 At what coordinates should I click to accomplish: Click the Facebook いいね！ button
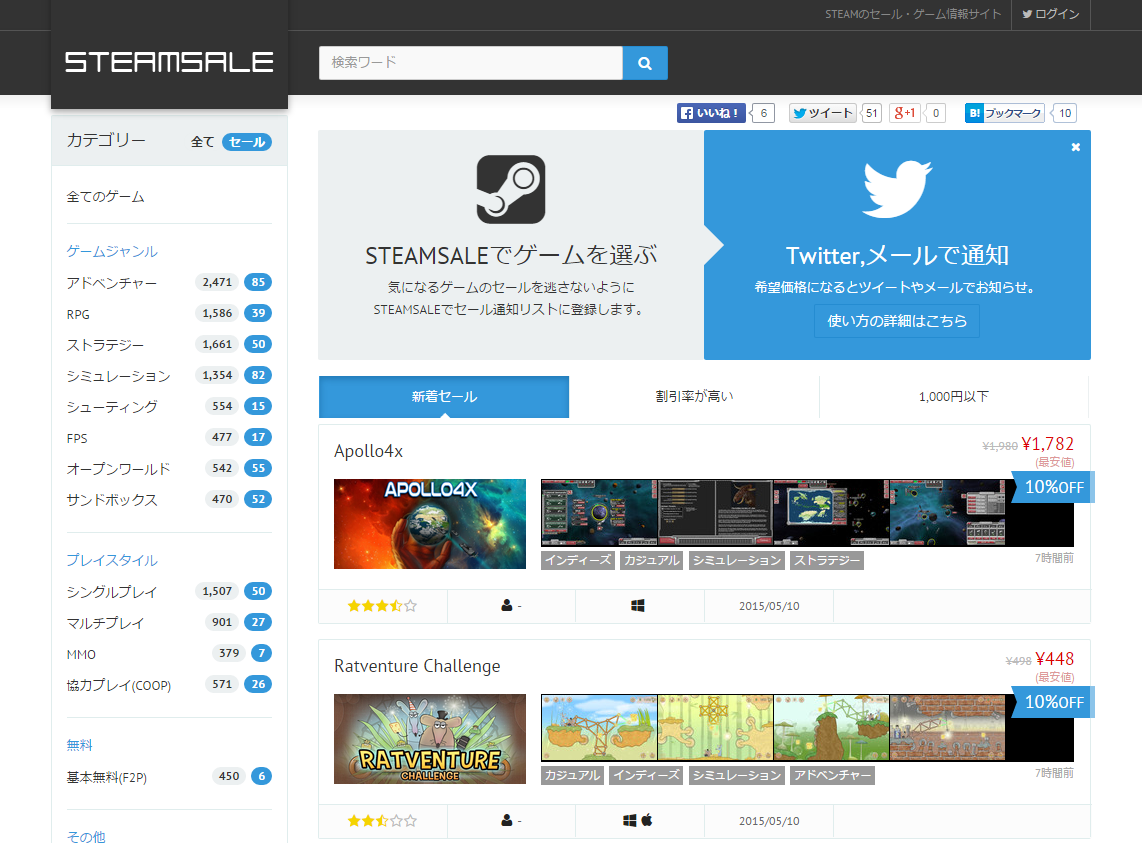pyautogui.click(x=711, y=113)
